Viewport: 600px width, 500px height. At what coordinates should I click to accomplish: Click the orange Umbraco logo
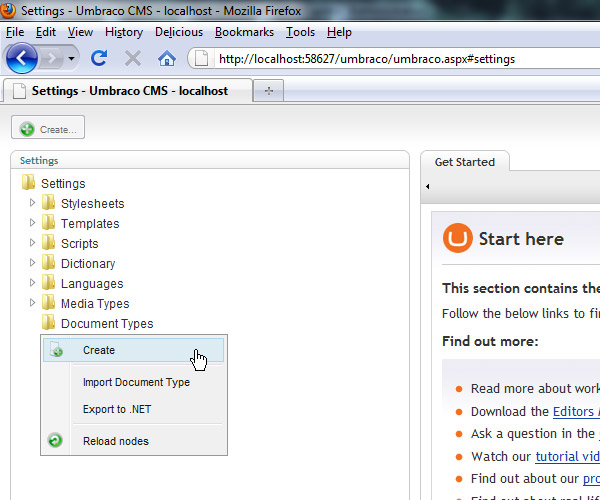pos(458,238)
